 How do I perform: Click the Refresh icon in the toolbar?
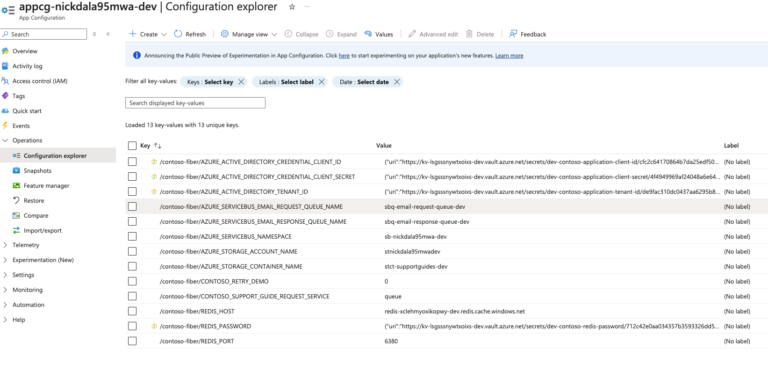(x=178, y=34)
